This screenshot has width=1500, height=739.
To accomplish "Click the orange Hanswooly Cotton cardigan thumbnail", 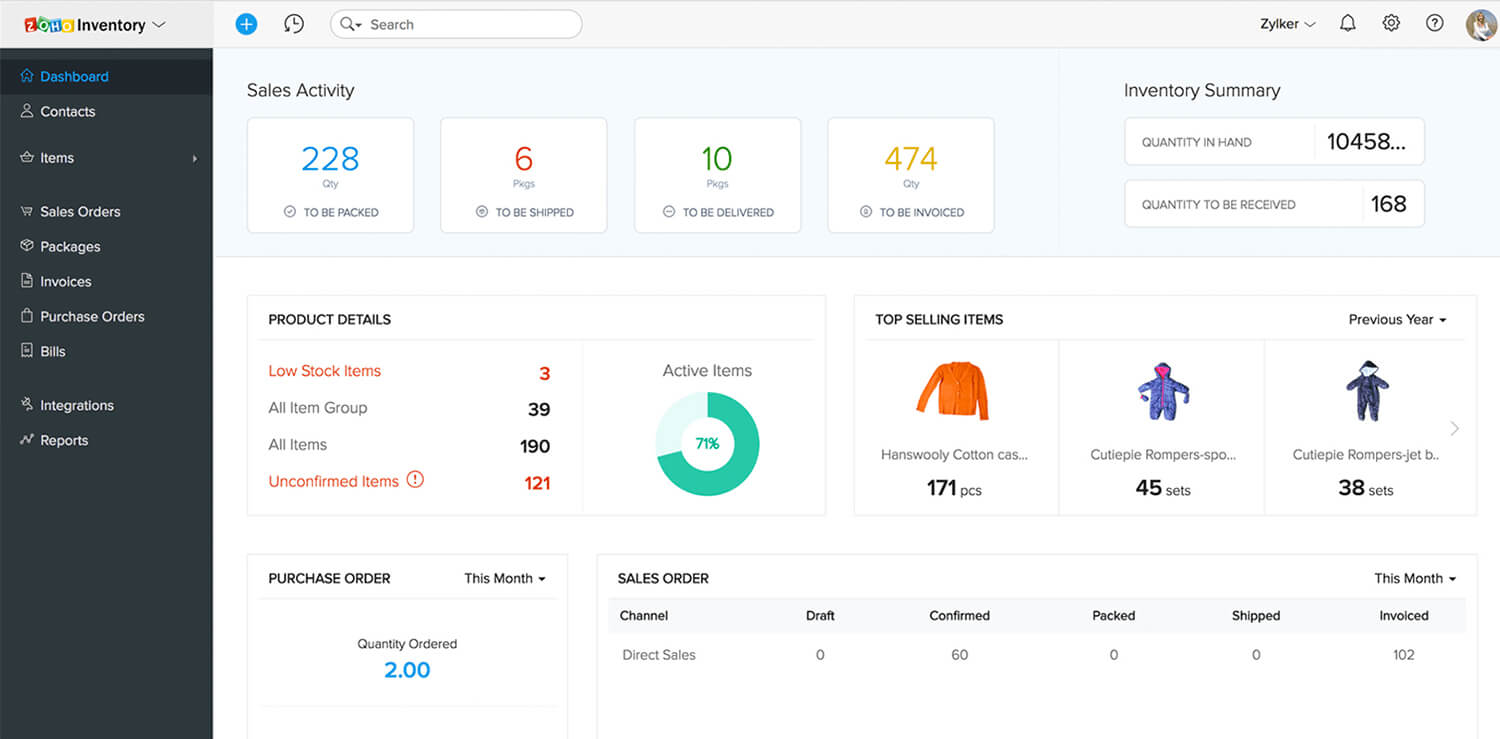I will coord(952,390).
